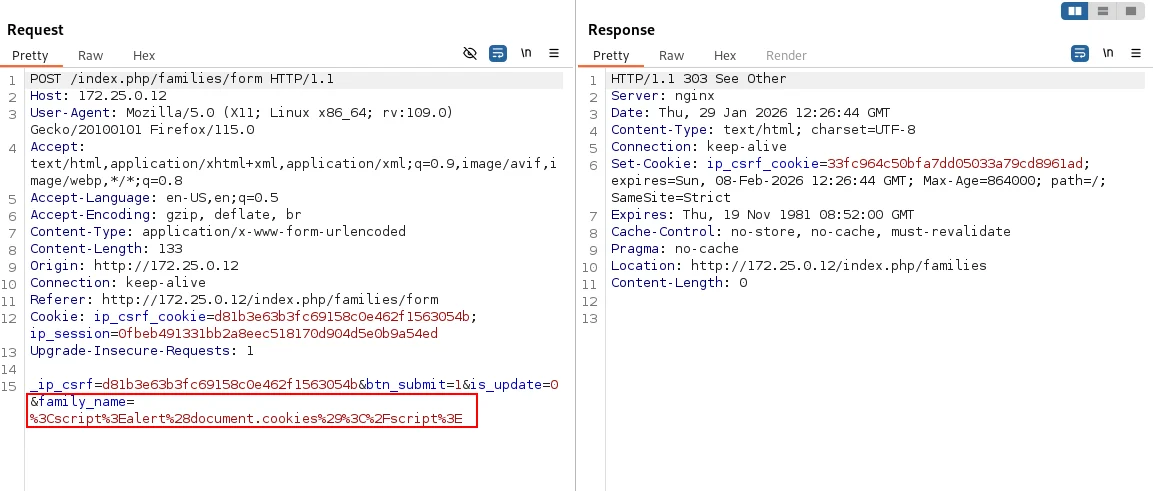Click the HTTP/1.1 303 See Other status line
Viewport: 1153px width, 491px height.
pyautogui.click(x=699, y=79)
